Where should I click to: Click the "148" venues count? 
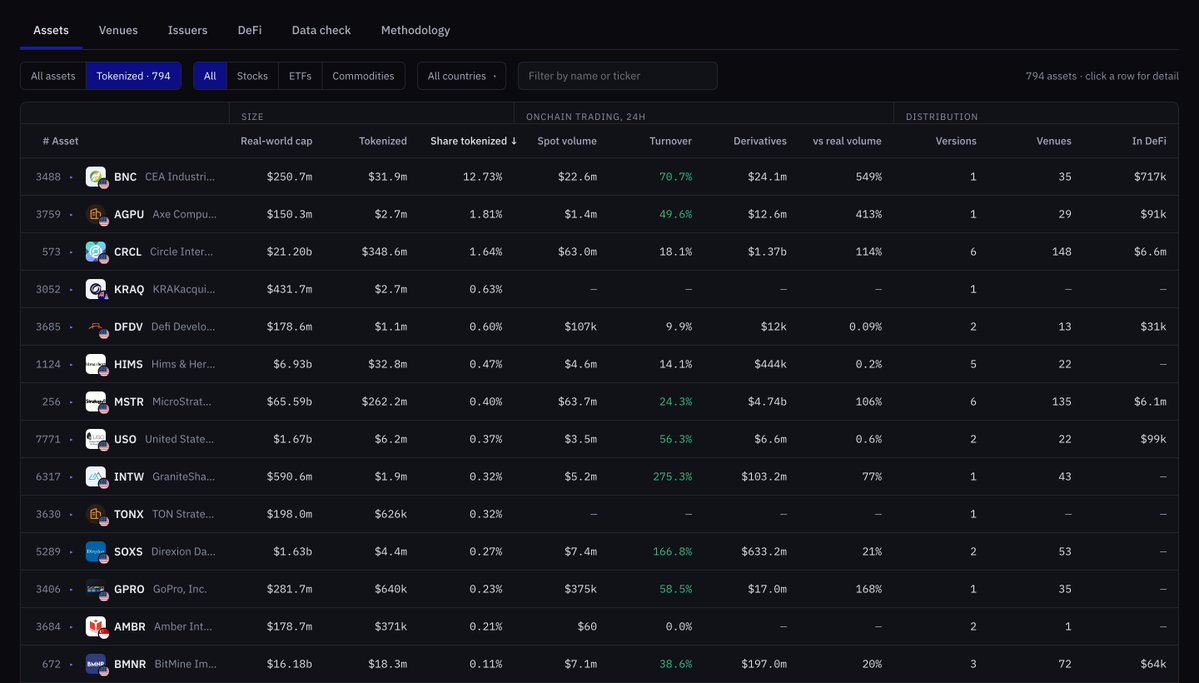pyautogui.click(x=1061, y=252)
